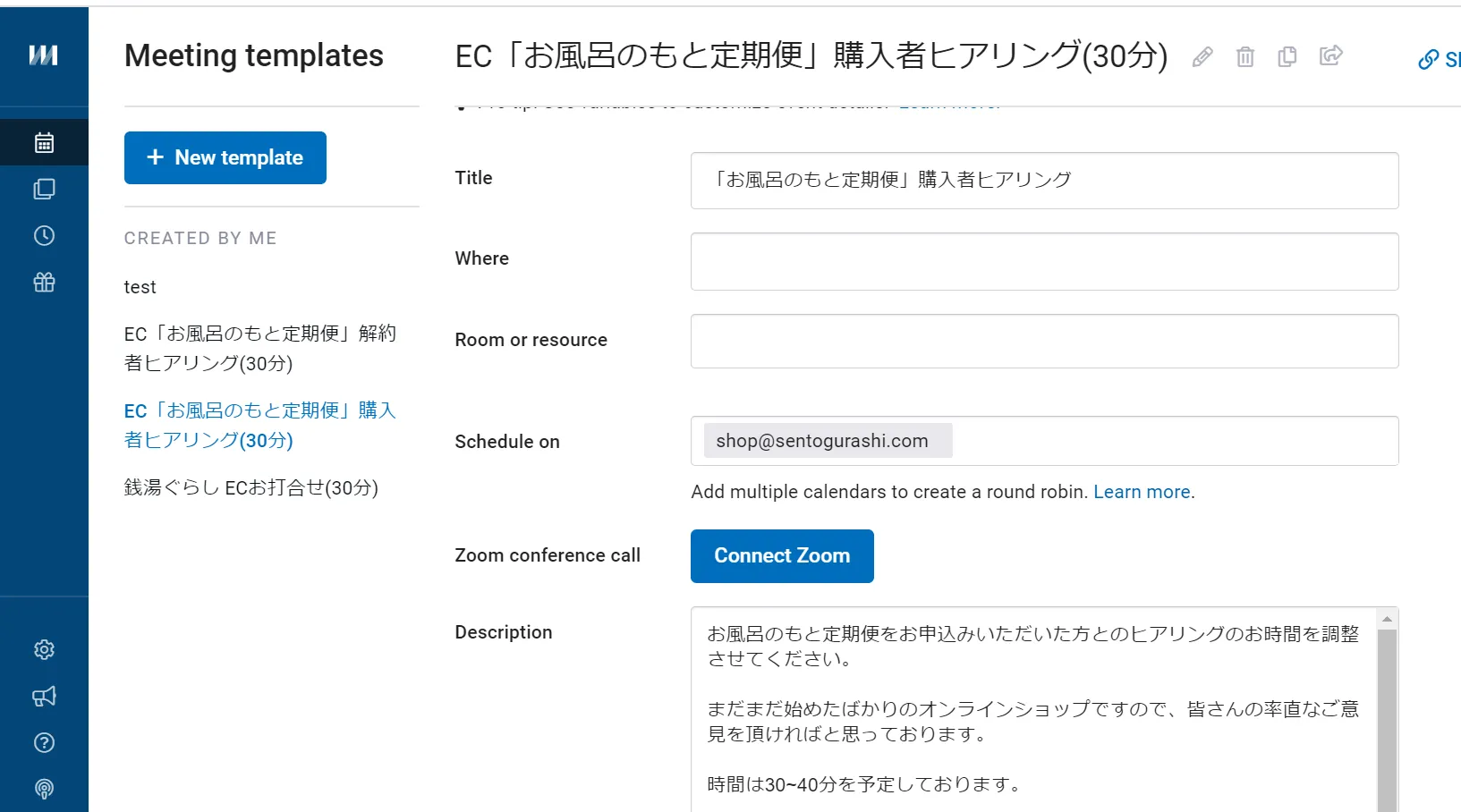
Task: Click the calendar icon in left sidebar
Action: 44,142
